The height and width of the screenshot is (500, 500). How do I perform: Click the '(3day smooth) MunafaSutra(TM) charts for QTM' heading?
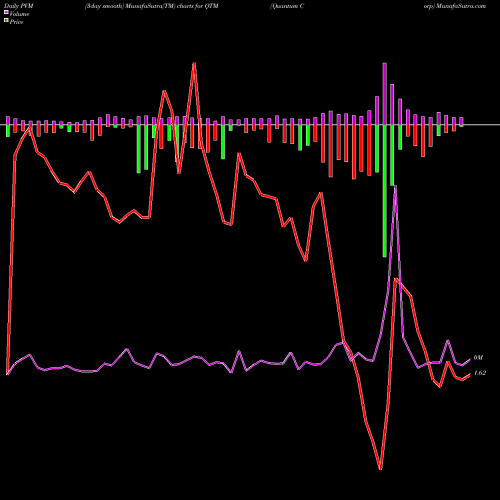pos(151,6)
